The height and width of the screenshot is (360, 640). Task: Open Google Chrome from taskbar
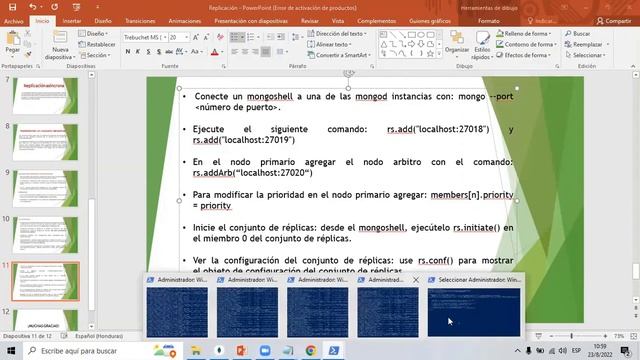point(311,351)
